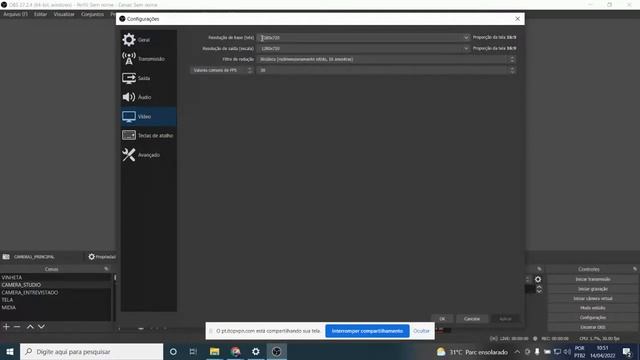Open Cortana circle on taskbar
The width and height of the screenshot is (640, 360).
coord(173,352)
